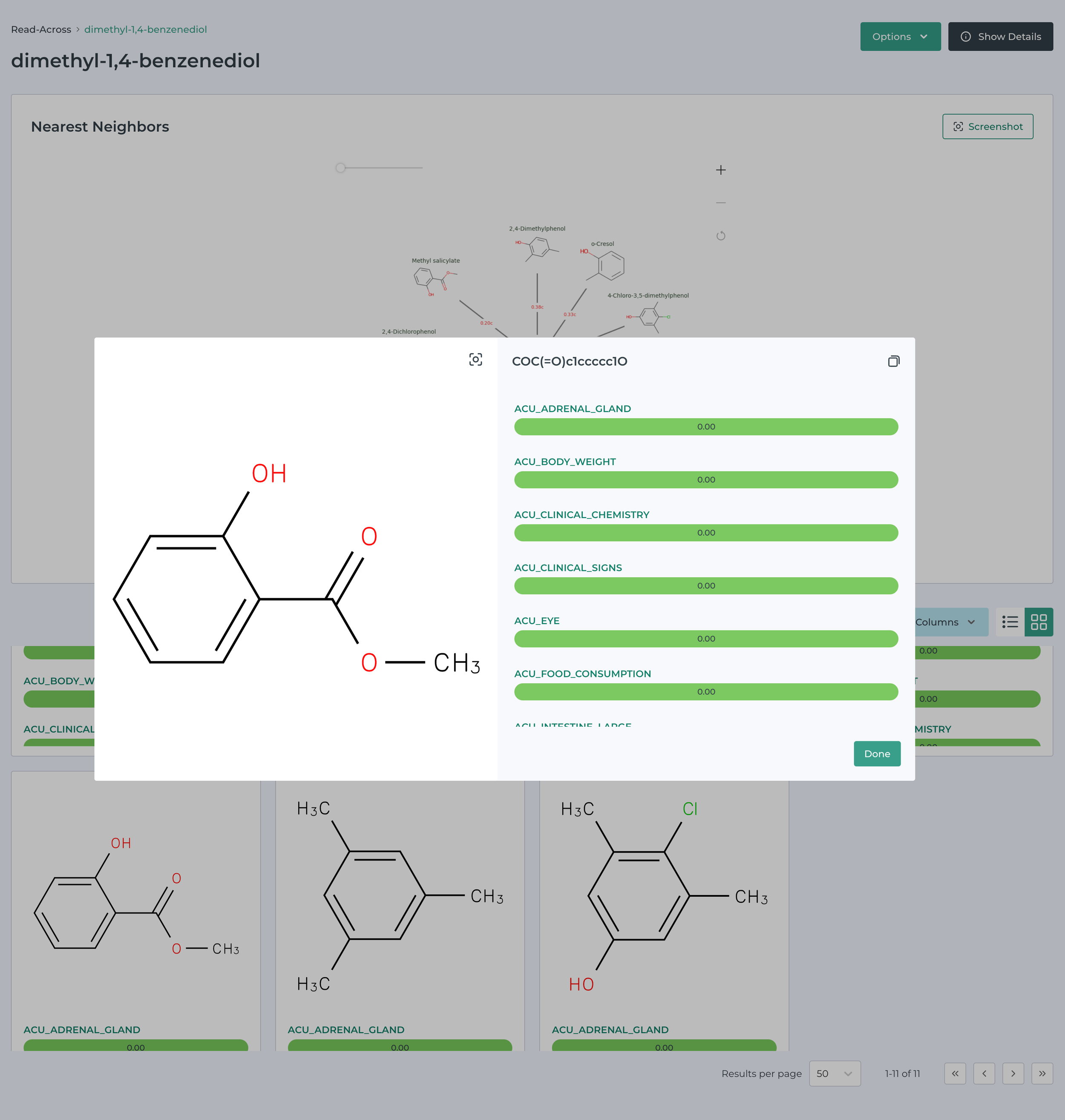
Task: Zoom out the graph with minus icon
Action: [x=720, y=203]
